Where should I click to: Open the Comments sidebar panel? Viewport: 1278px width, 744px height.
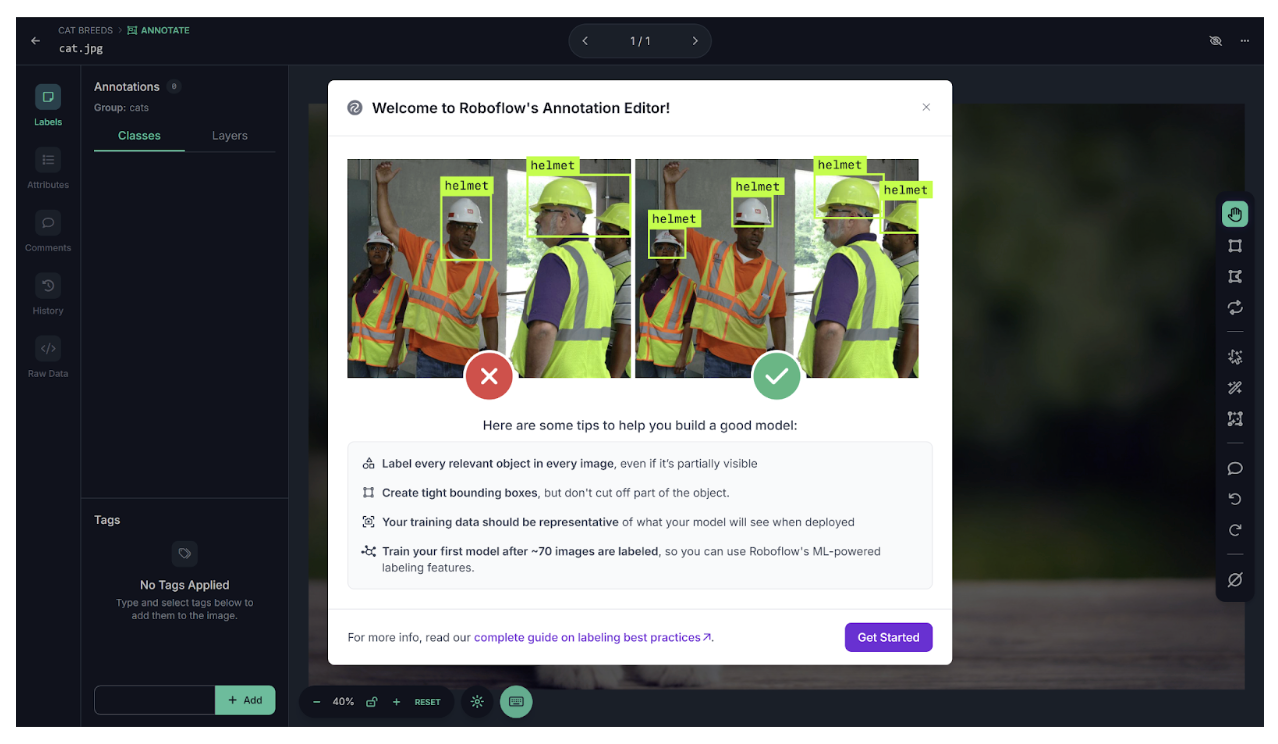click(48, 232)
